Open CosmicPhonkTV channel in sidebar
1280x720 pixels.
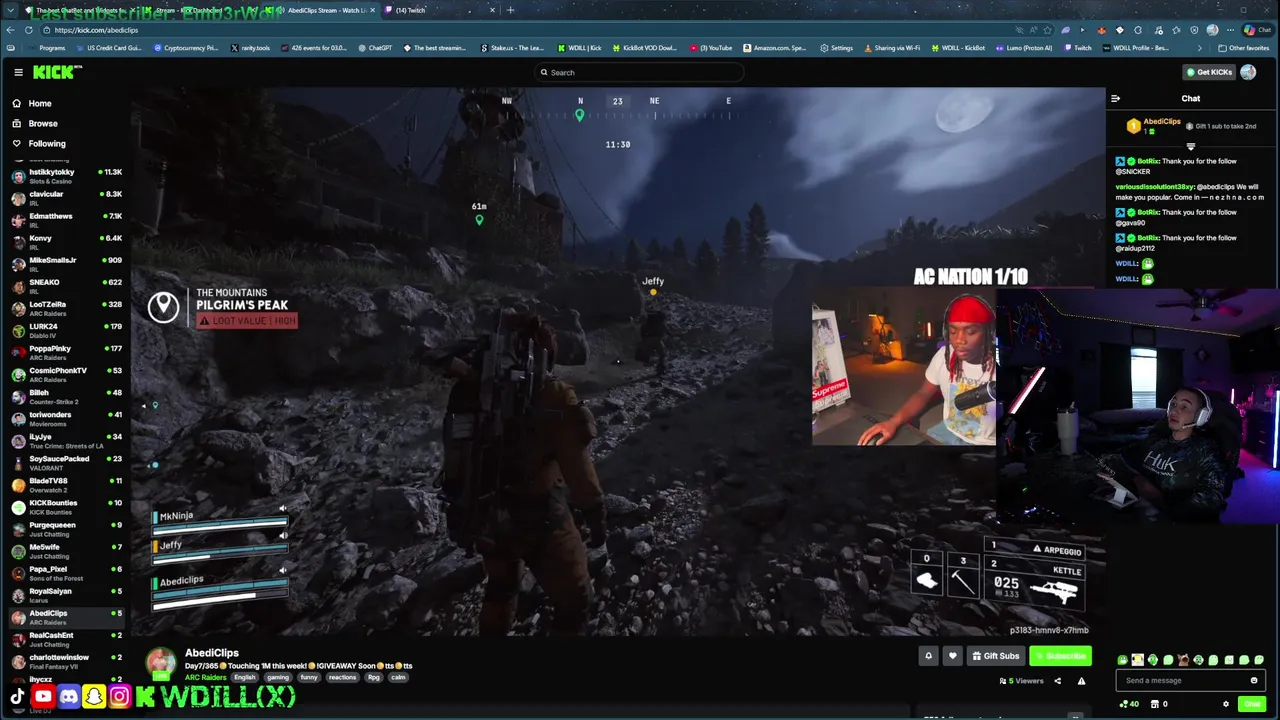(x=65, y=373)
